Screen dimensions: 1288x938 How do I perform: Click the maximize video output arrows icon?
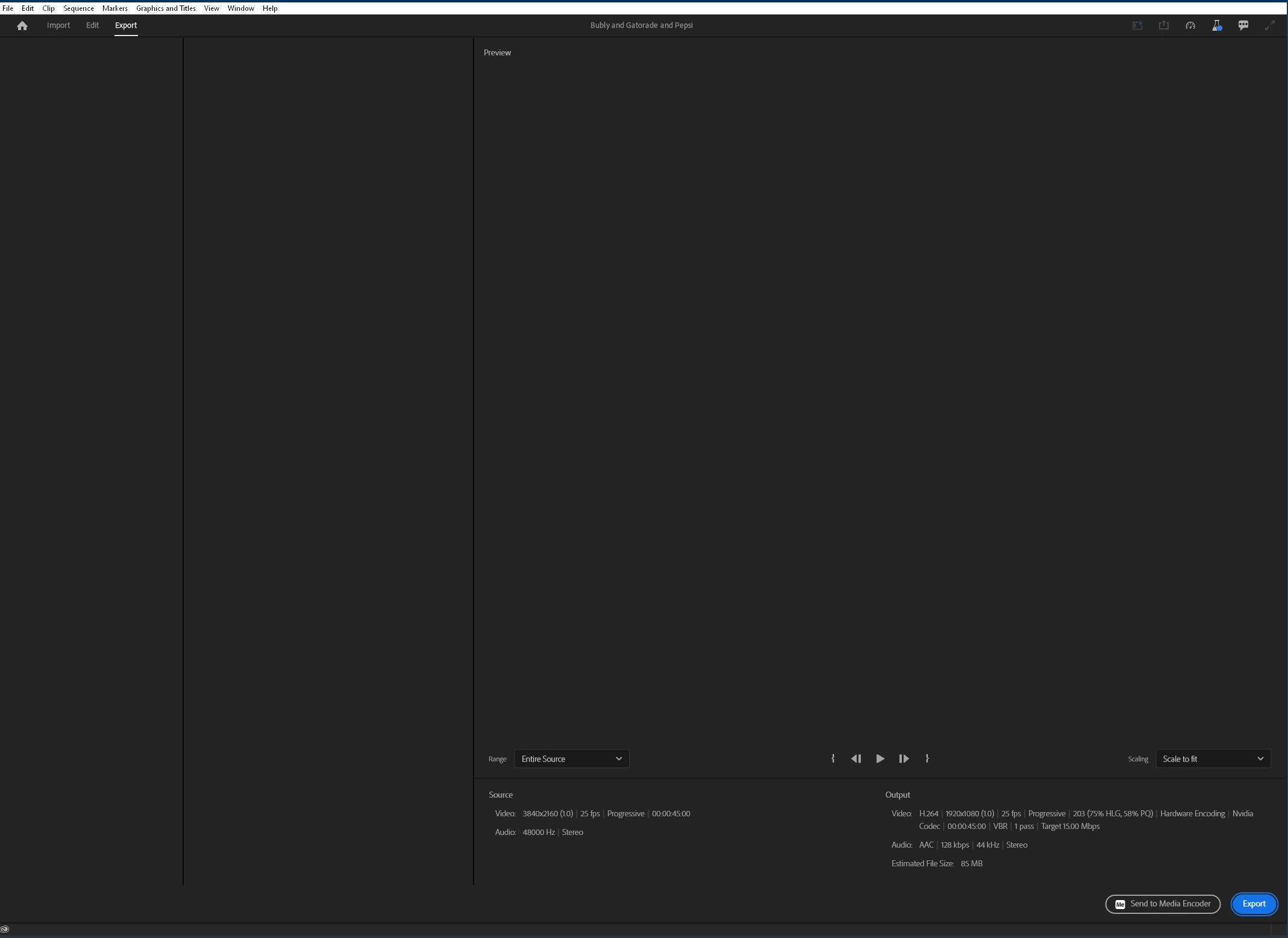coord(1269,25)
